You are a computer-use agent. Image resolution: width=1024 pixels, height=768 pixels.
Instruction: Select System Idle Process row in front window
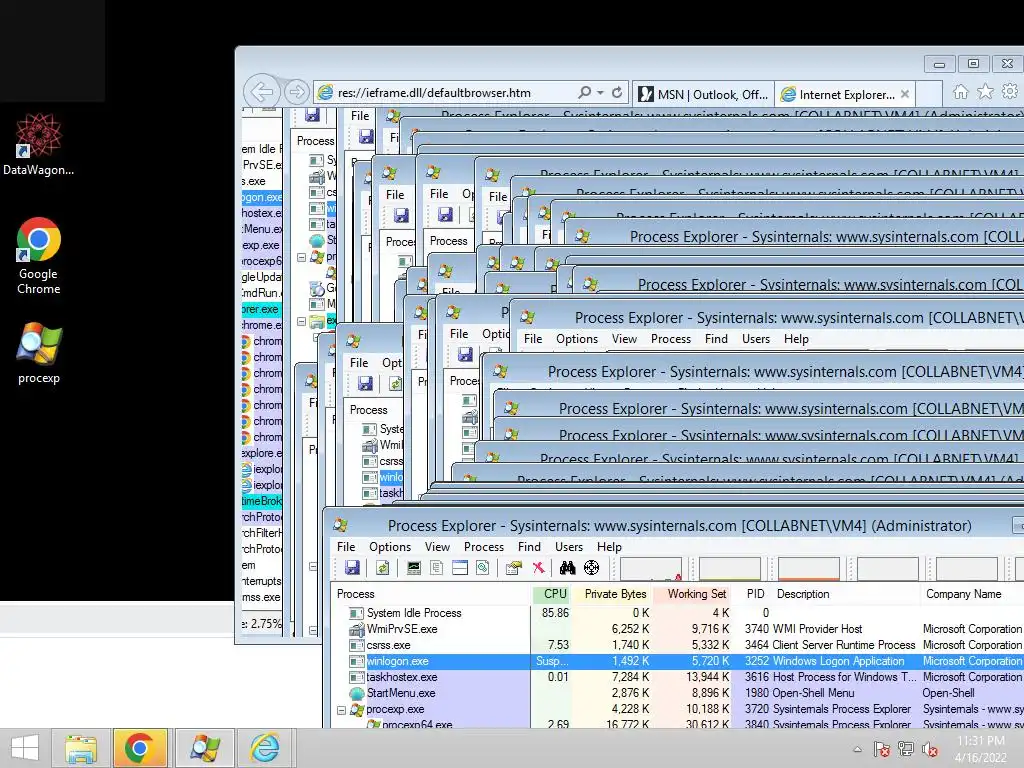(x=677, y=613)
